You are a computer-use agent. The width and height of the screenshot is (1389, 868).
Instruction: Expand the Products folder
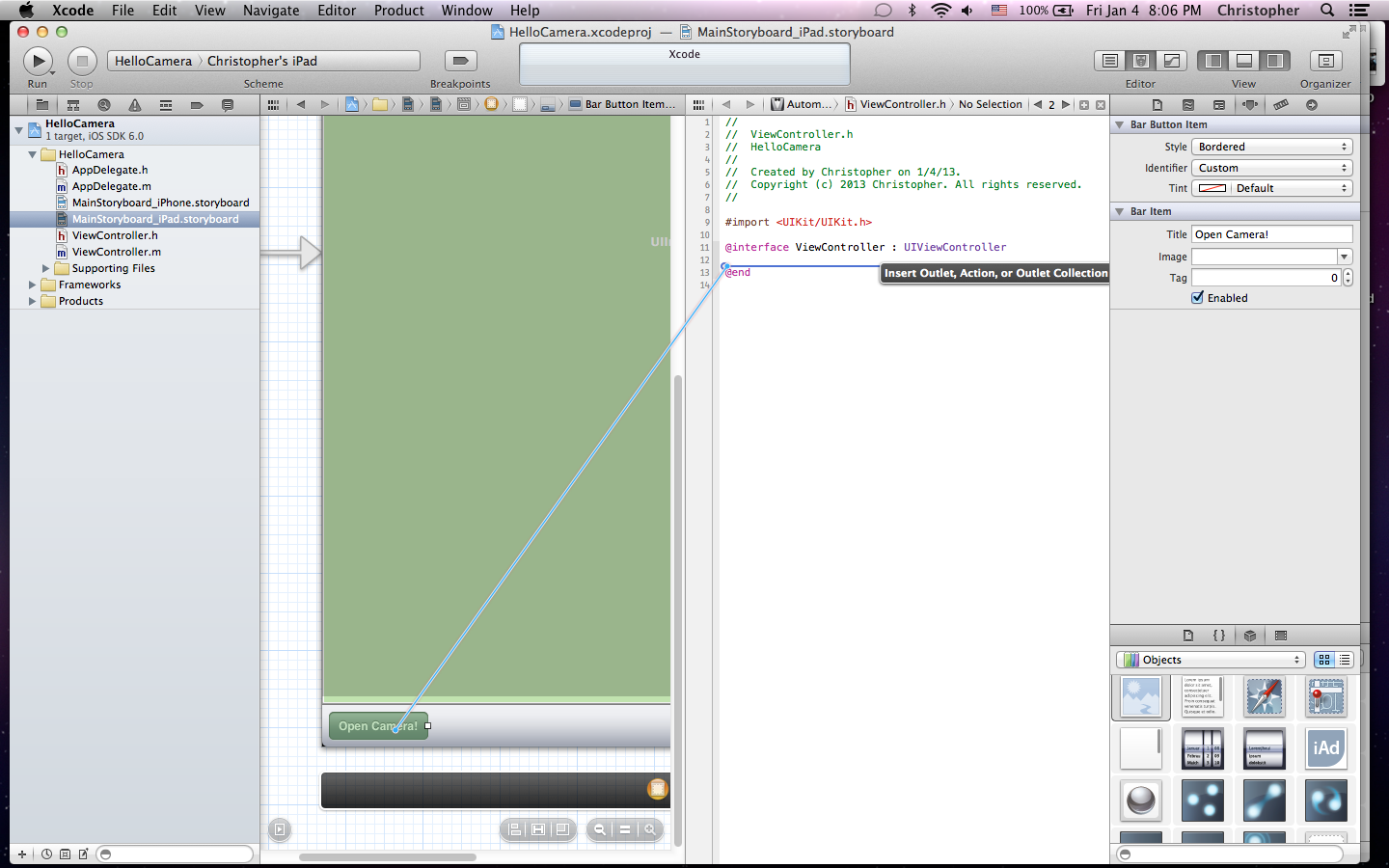32,301
